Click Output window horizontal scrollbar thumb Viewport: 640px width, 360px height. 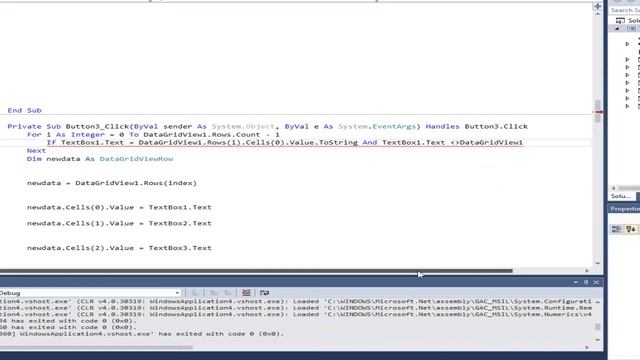(x=96, y=348)
